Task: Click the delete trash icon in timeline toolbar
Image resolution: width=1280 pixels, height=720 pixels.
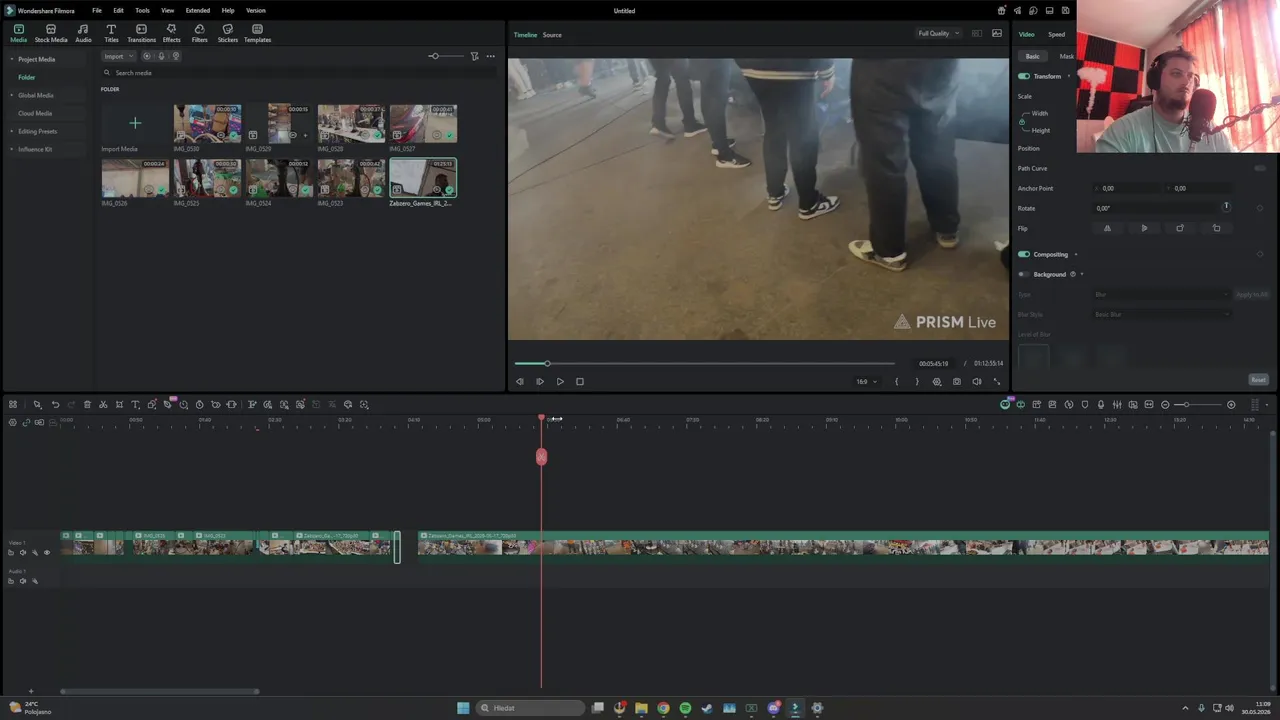Action: click(87, 405)
